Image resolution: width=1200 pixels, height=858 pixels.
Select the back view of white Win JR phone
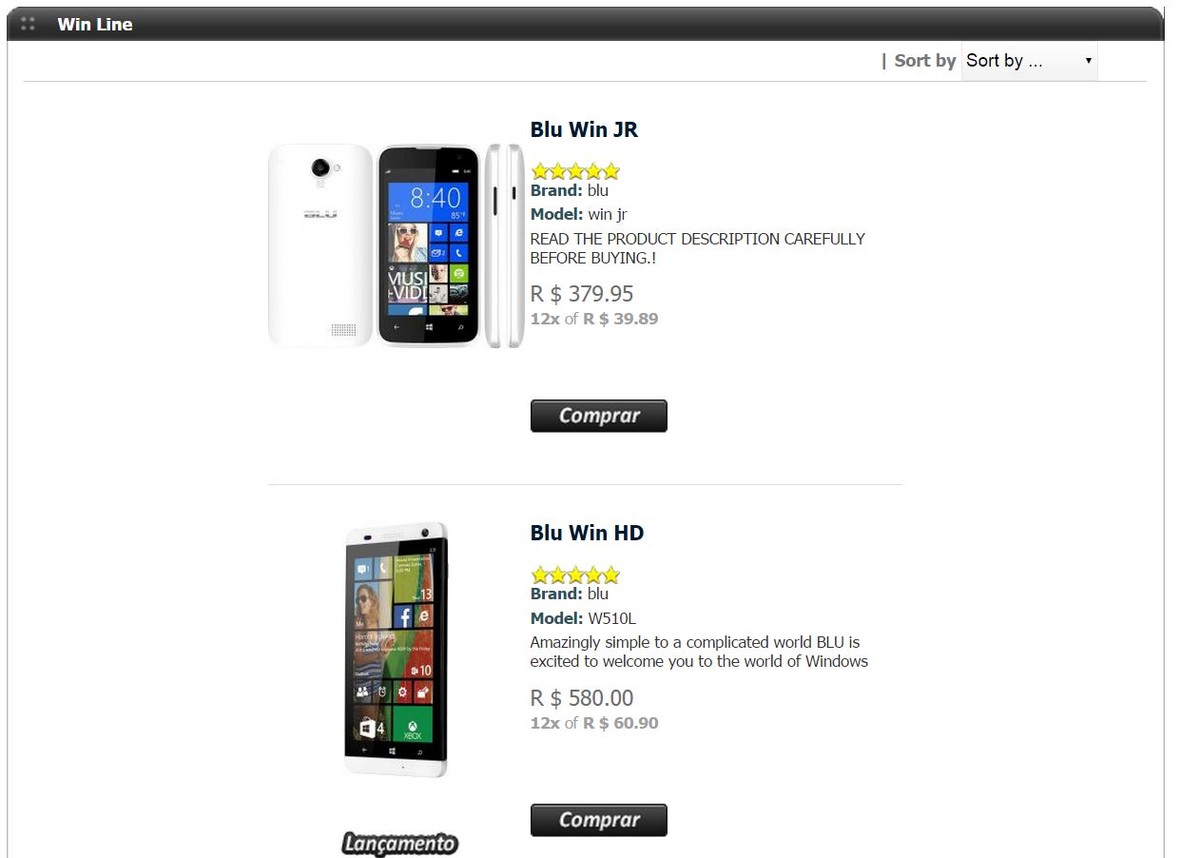[320, 246]
